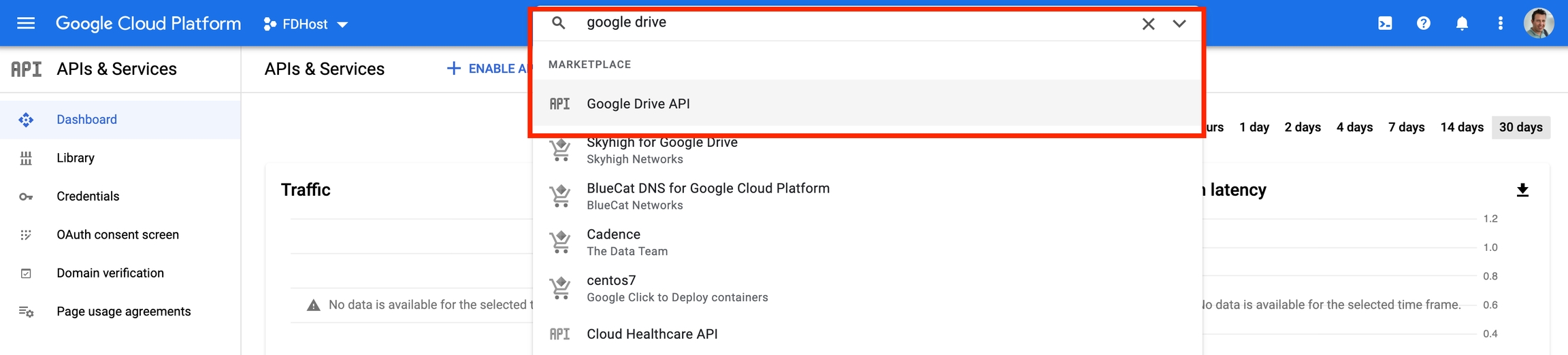This screenshot has width=1568, height=355.
Task: Collapse search results with chevron arrow
Action: tap(1179, 24)
